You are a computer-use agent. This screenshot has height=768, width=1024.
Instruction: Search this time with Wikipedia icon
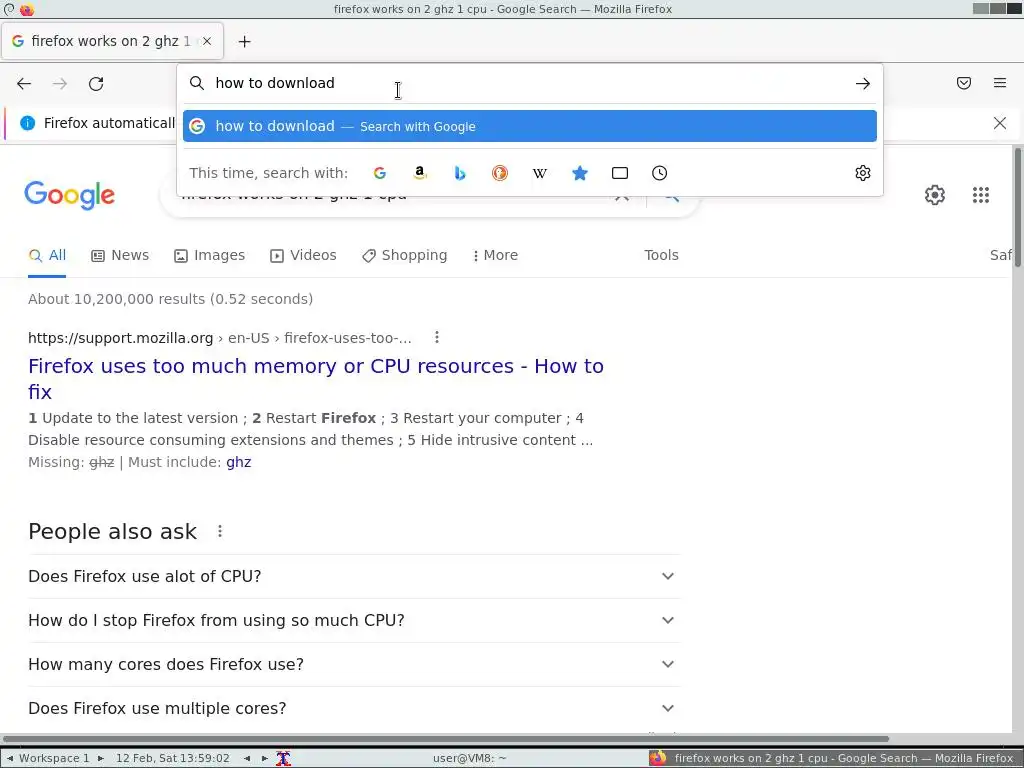pyautogui.click(x=539, y=173)
